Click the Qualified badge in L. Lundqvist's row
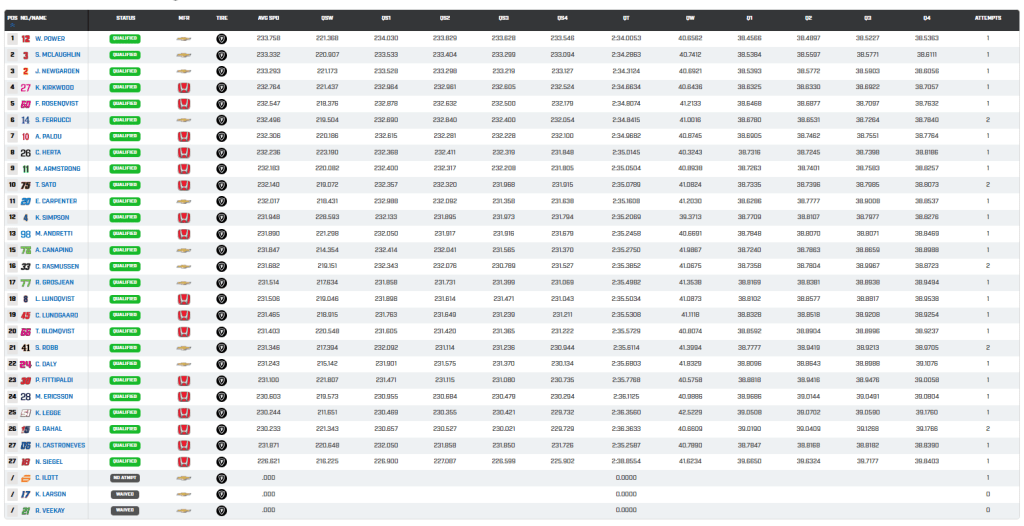 [x=125, y=299]
